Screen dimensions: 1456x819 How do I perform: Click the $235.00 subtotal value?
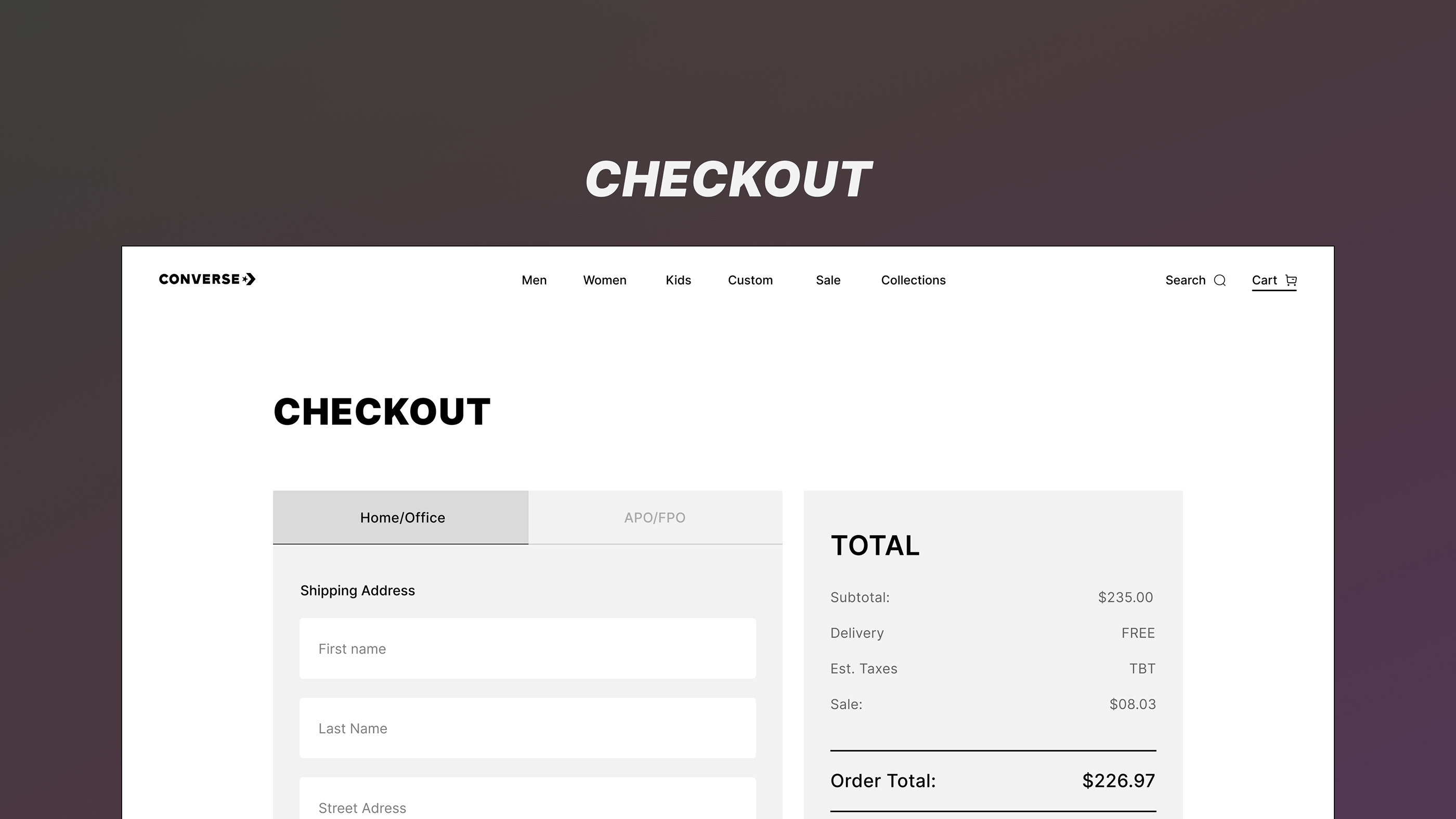click(x=1125, y=597)
